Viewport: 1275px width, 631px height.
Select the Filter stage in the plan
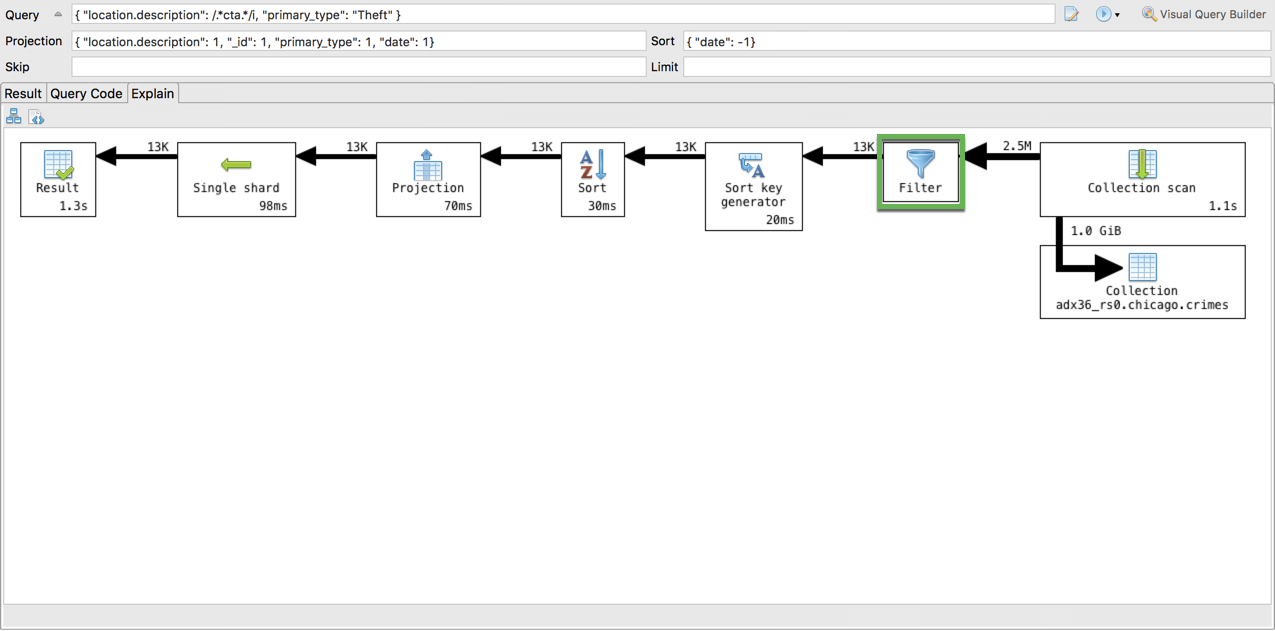coord(920,172)
